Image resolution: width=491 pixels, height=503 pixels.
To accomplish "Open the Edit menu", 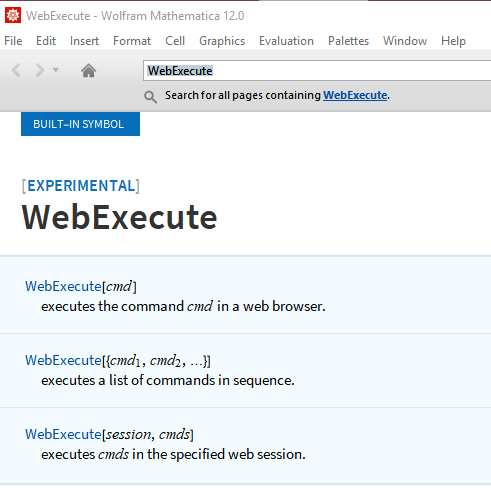I will click(x=46, y=41).
